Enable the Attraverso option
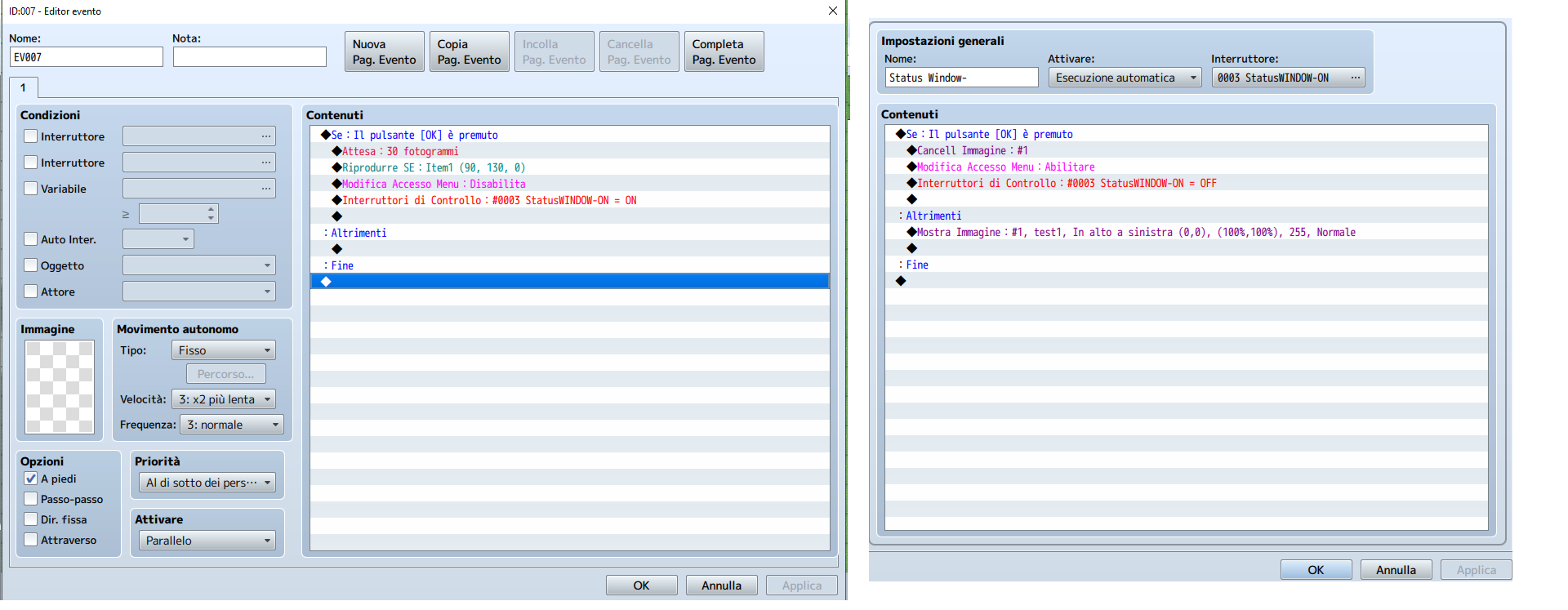This screenshot has width=1568, height=610. tap(31, 540)
